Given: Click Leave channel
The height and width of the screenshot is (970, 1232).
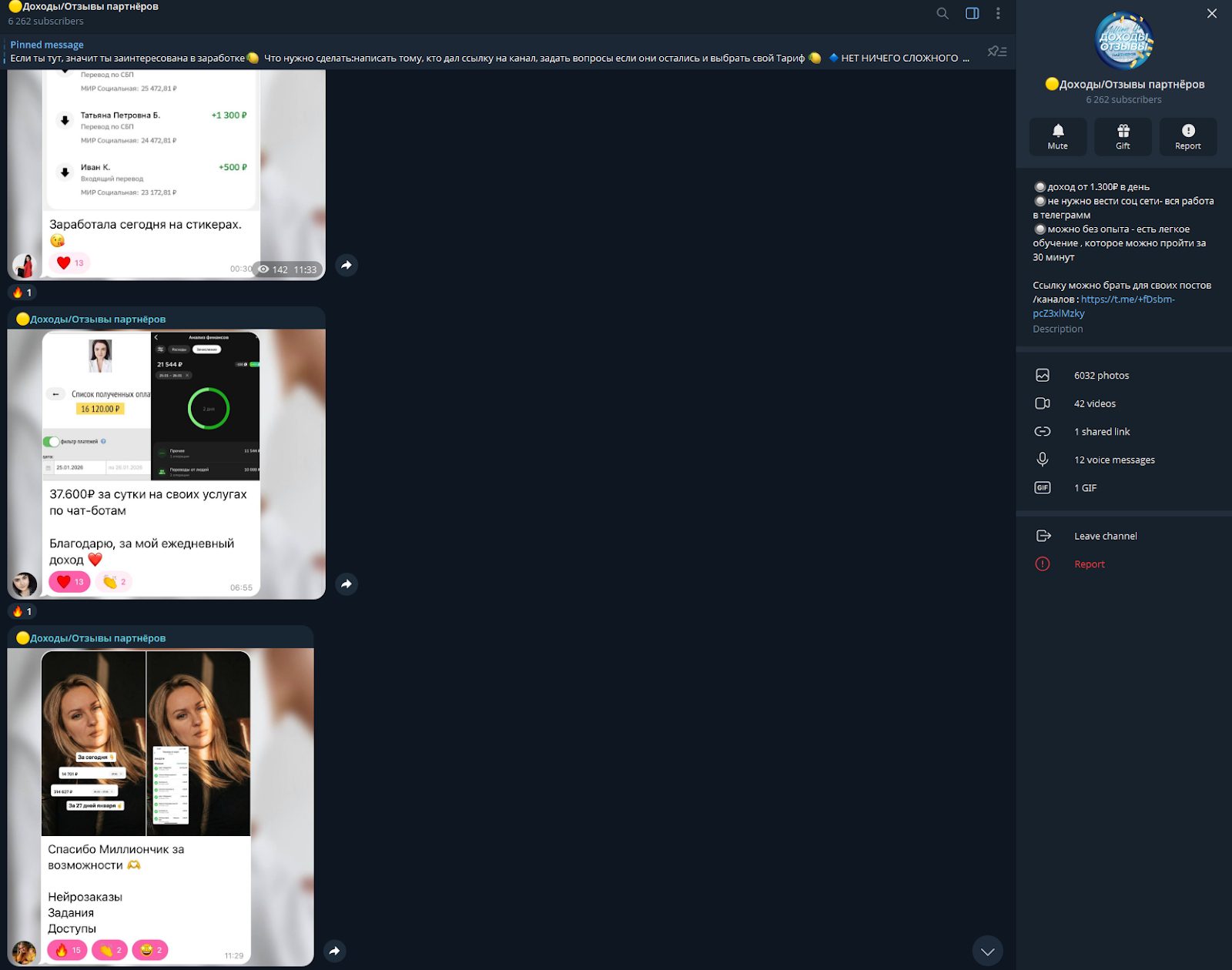Looking at the screenshot, I should click(1105, 536).
